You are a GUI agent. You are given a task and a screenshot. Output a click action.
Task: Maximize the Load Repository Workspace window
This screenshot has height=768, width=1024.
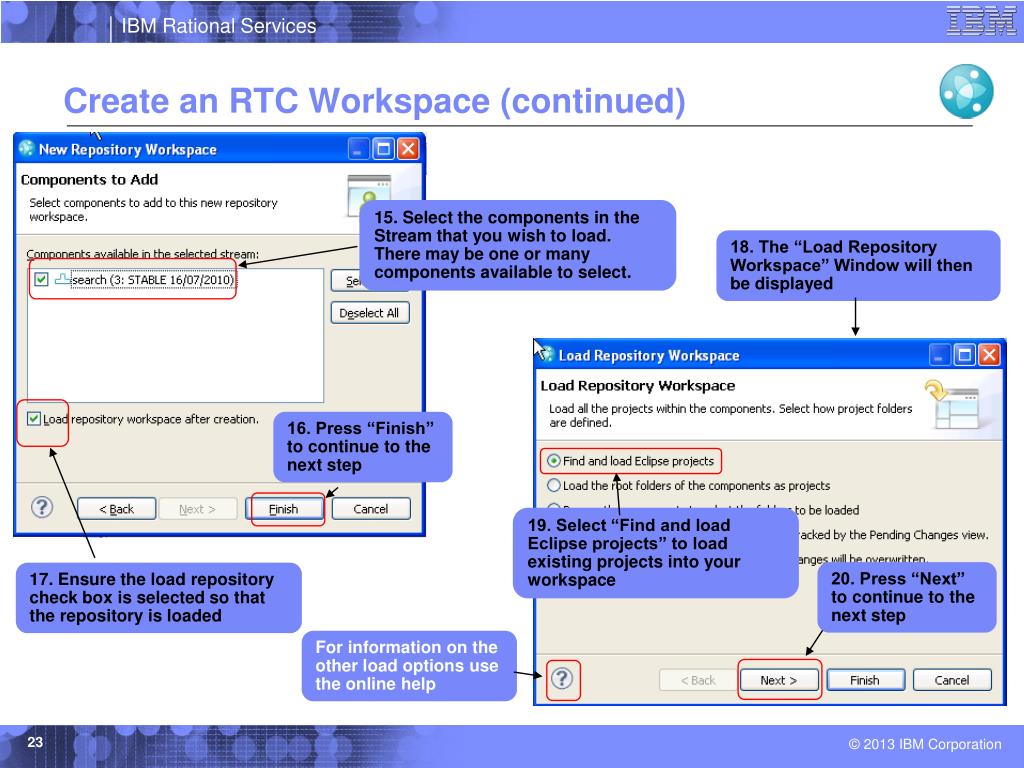965,355
